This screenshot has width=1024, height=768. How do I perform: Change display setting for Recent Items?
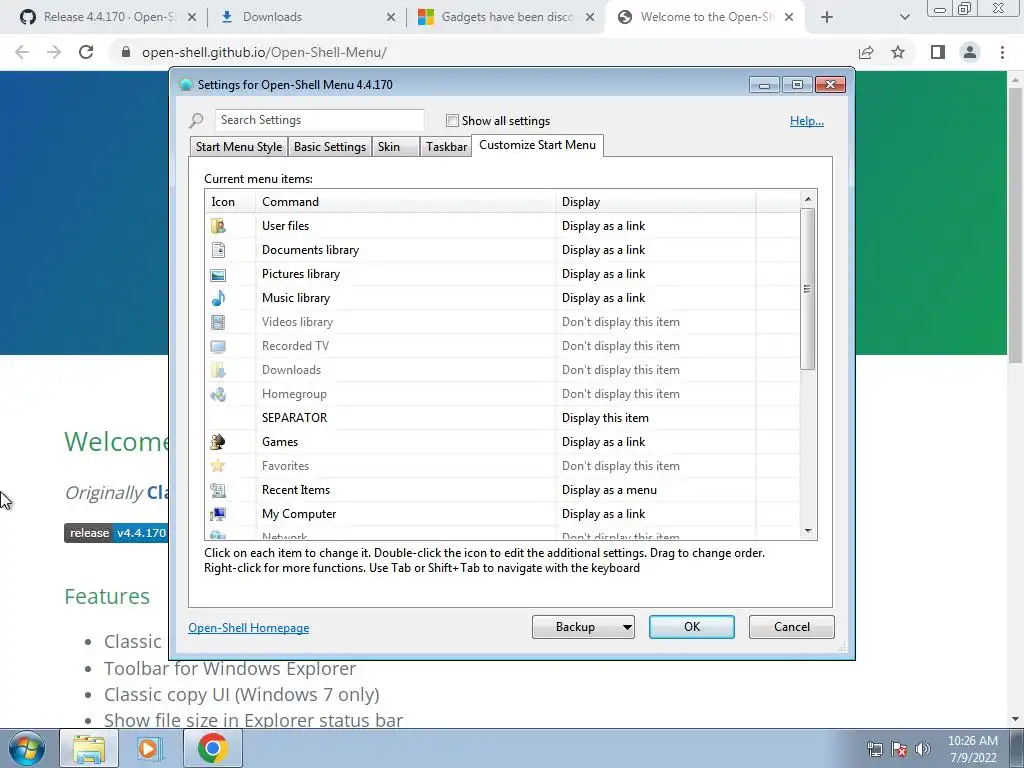point(609,490)
